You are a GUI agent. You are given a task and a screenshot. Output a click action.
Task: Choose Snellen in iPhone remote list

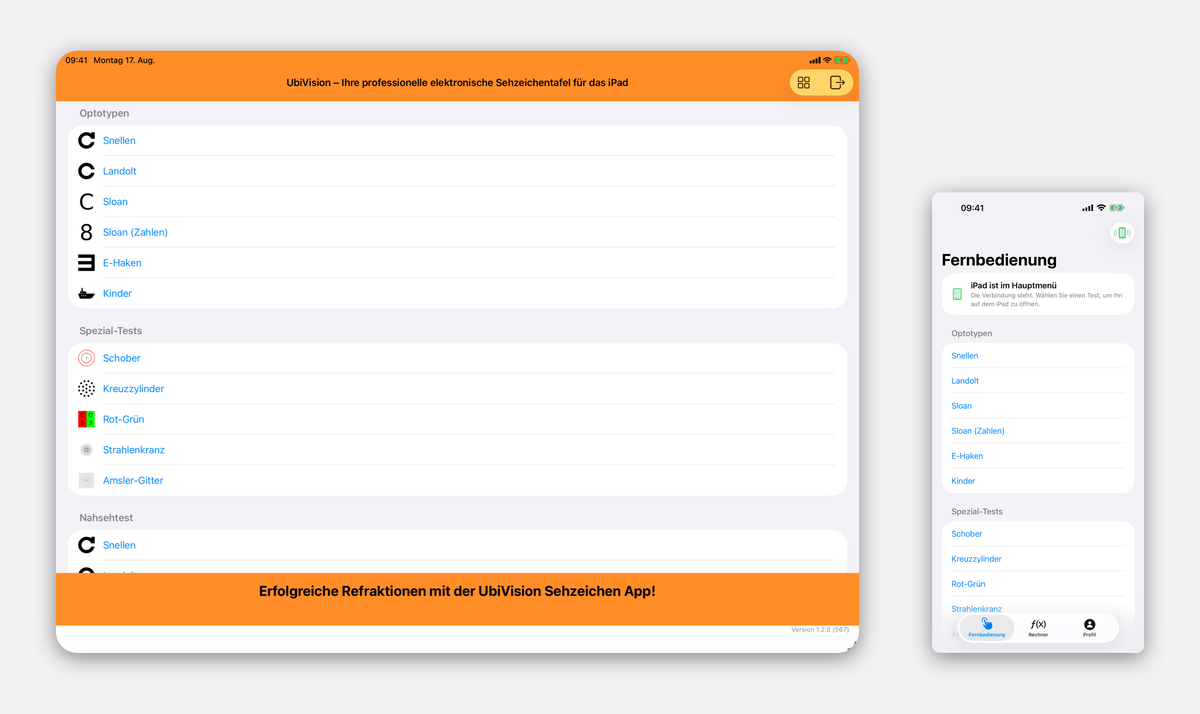tap(1038, 356)
